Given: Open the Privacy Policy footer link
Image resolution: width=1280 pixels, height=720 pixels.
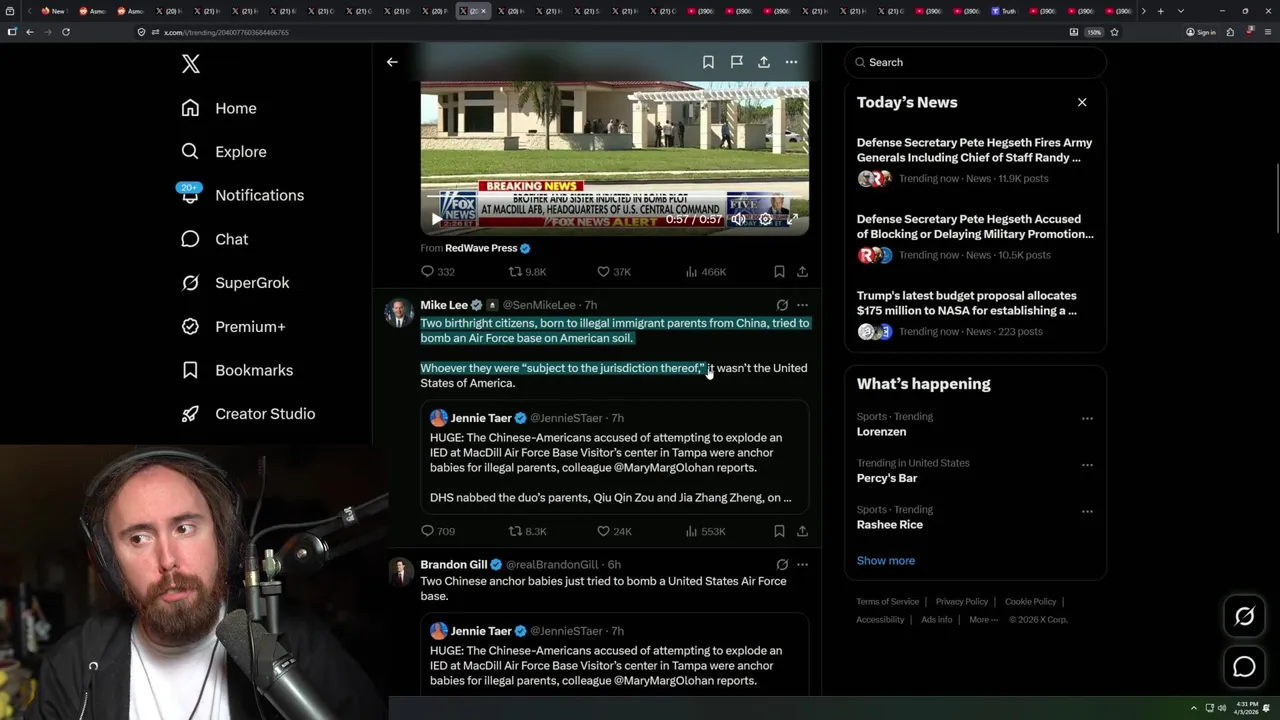Looking at the screenshot, I should pos(961,602).
